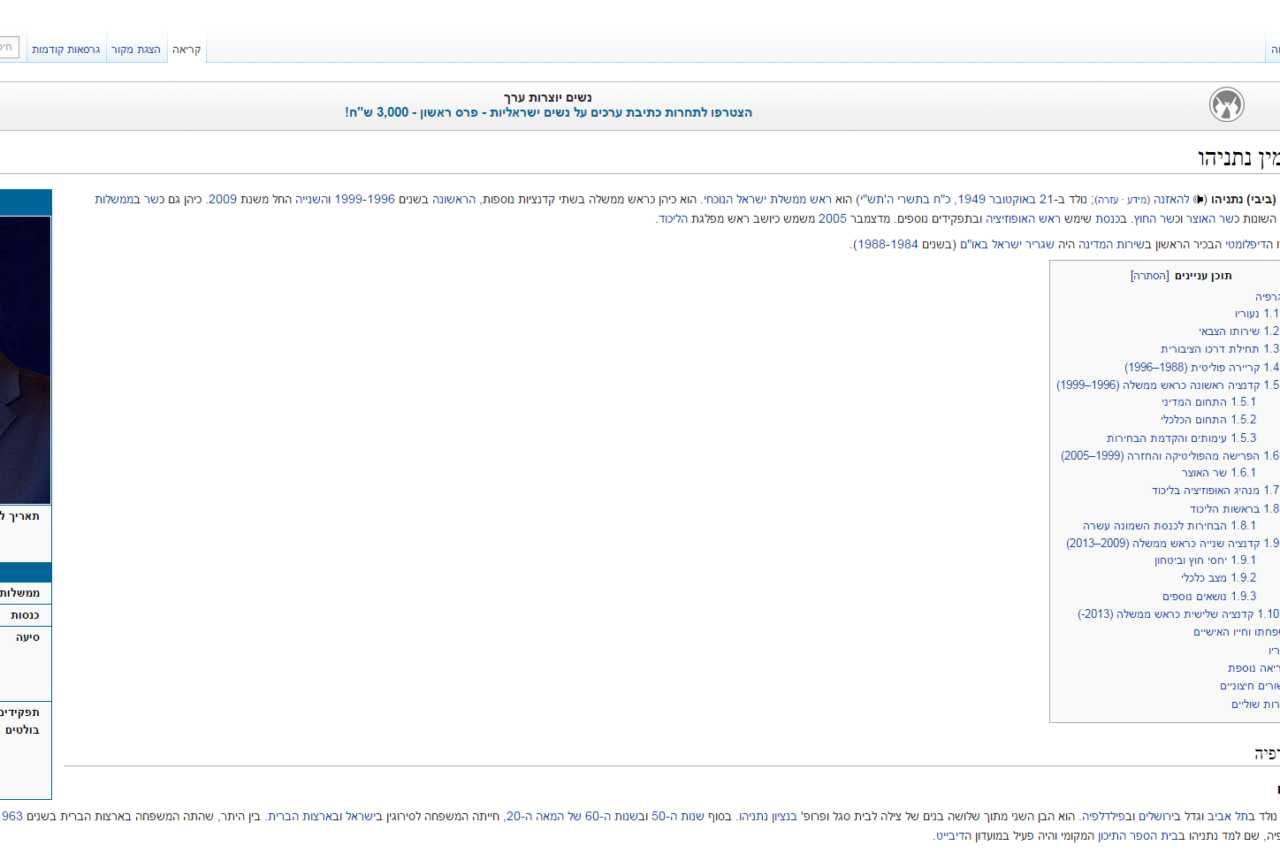Follow the הליכוד party link in the intro
Image resolution: width=1280 pixels, height=853 pixels.
point(671,218)
